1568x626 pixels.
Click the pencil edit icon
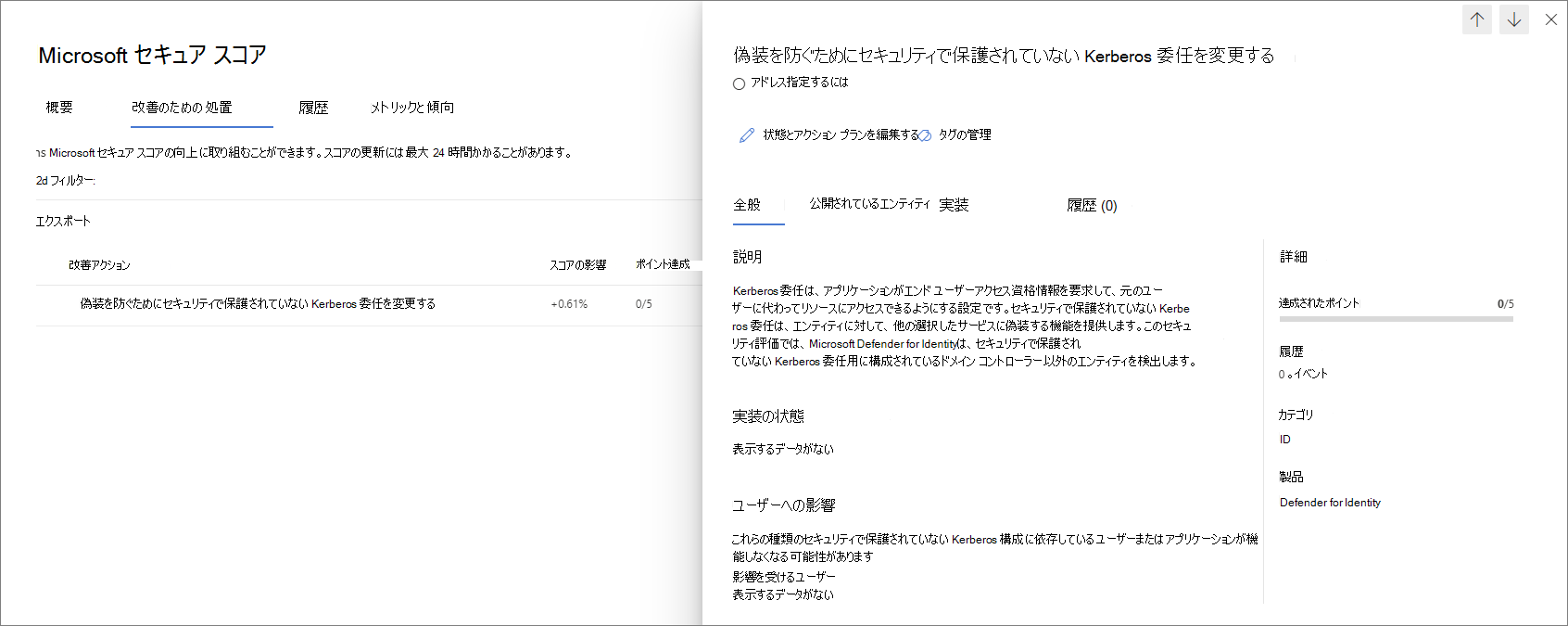(x=747, y=135)
